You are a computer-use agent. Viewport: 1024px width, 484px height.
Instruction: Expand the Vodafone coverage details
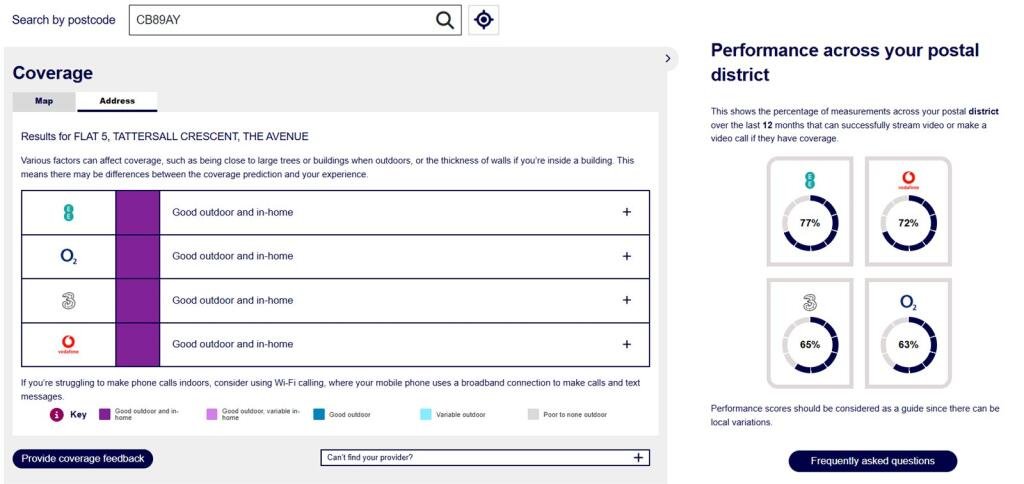pyautogui.click(x=627, y=344)
